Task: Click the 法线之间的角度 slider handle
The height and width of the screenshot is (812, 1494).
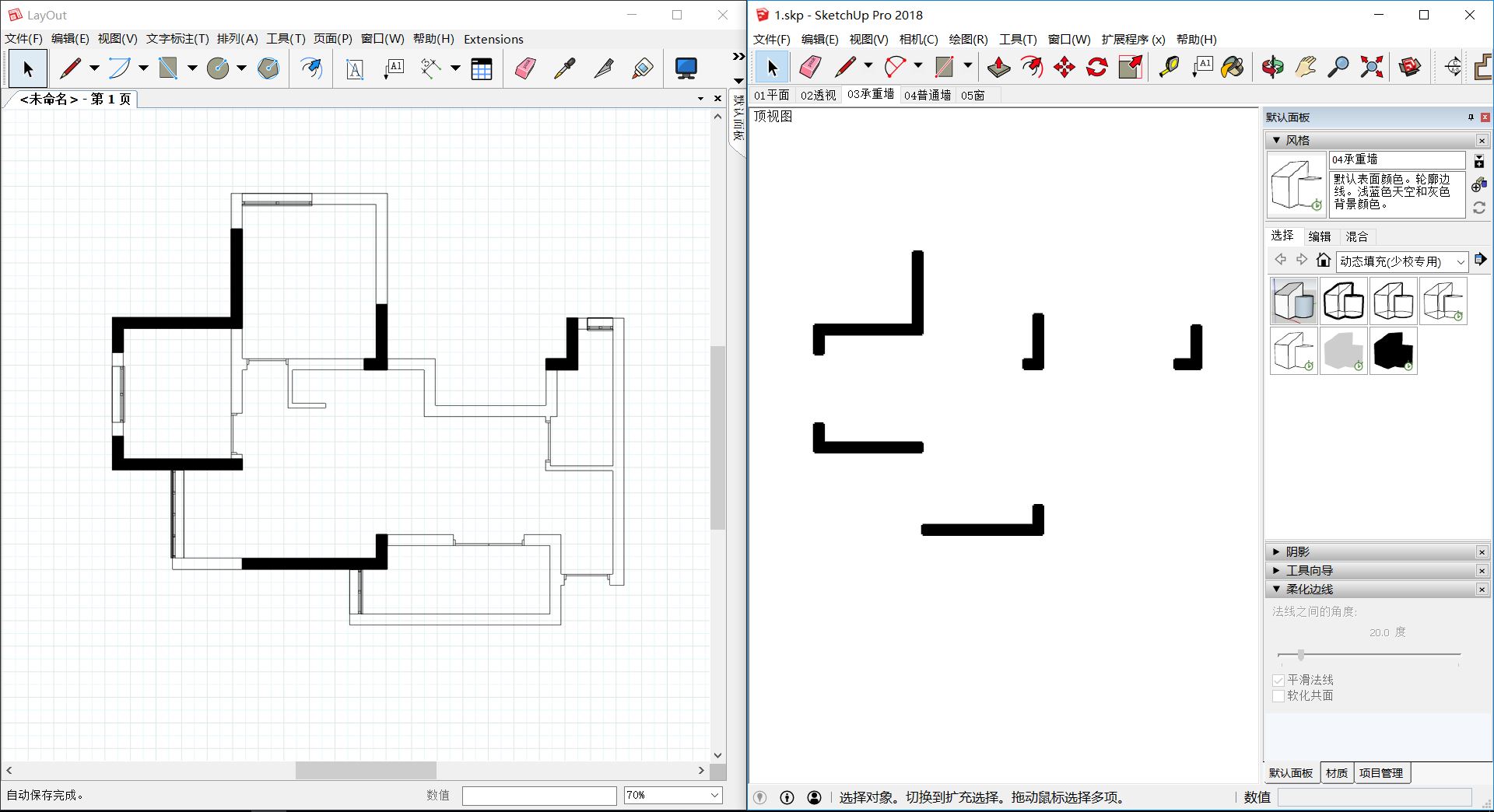Action: tap(1300, 655)
